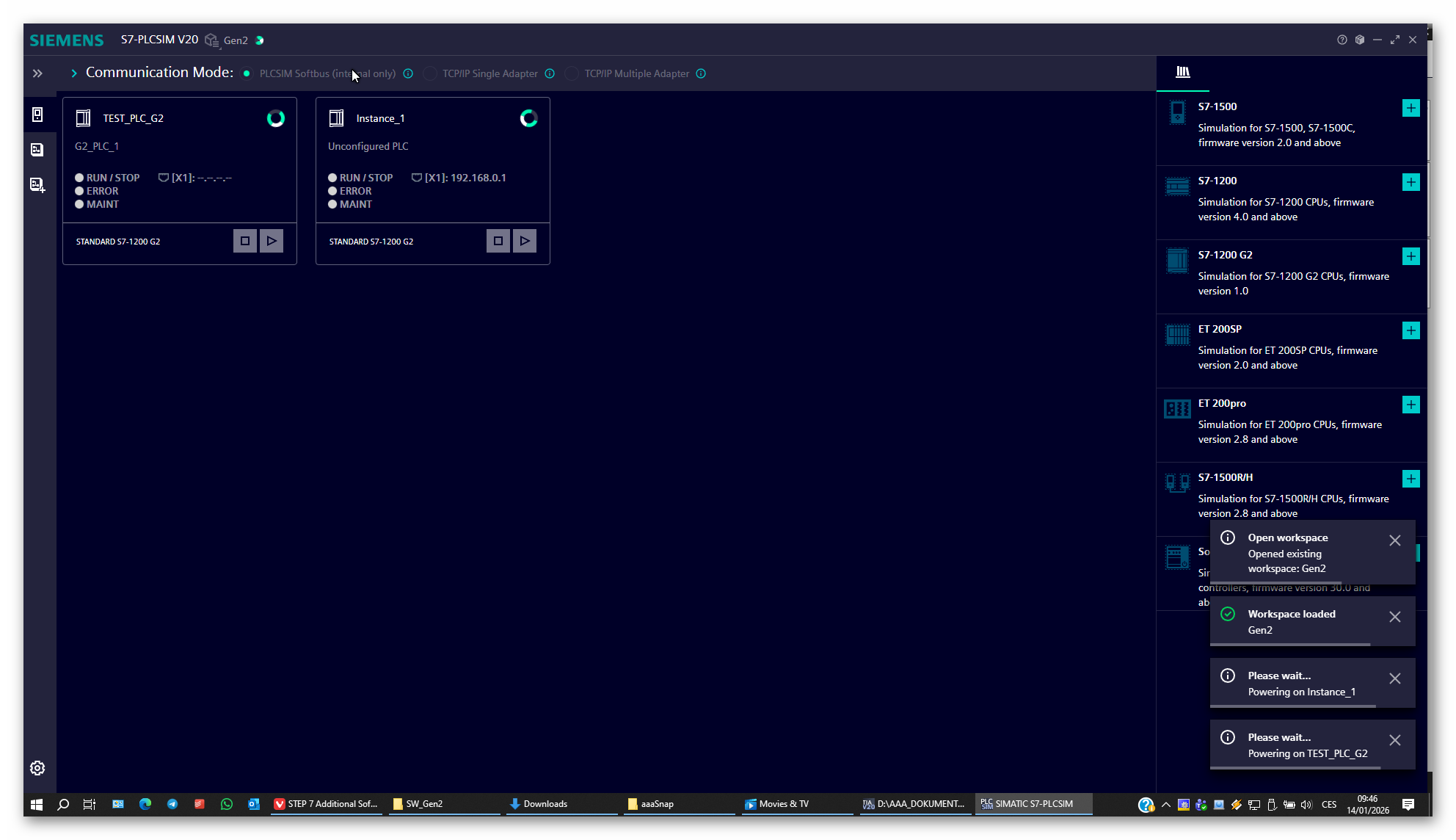Click the third sidebar icon with plus
The width and height of the screenshot is (1456, 840).
37,185
